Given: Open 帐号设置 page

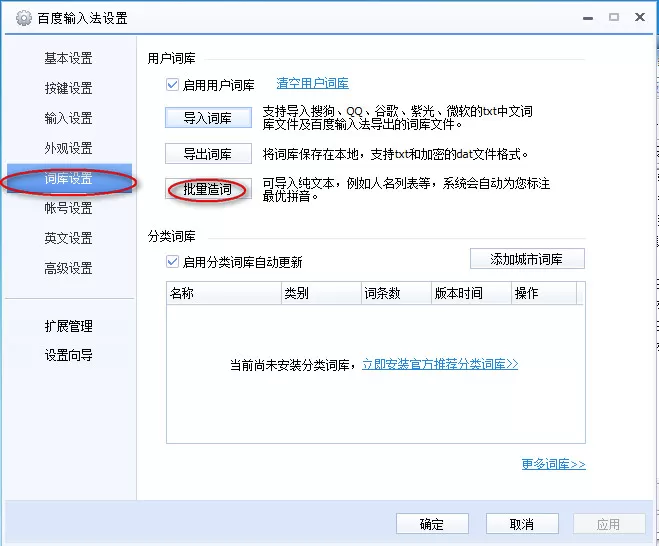Looking at the screenshot, I should click(x=69, y=208).
